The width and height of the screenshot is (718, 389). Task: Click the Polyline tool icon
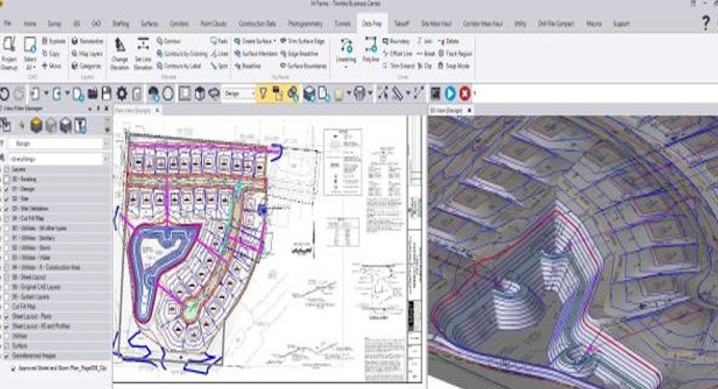click(370, 50)
